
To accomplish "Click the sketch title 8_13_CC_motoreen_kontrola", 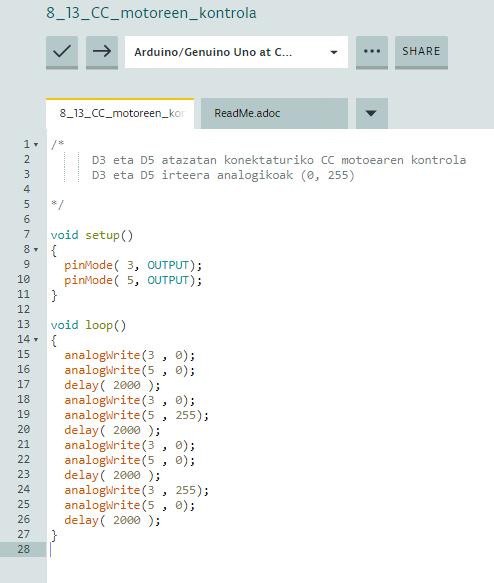I will click(x=151, y=13).
